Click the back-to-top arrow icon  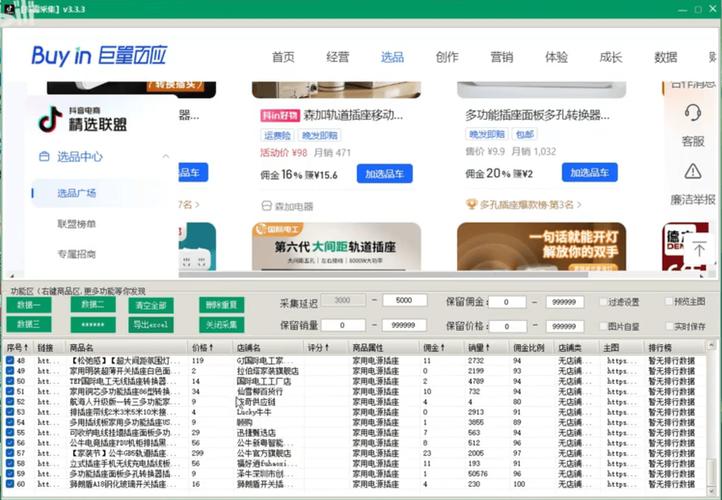698,248
